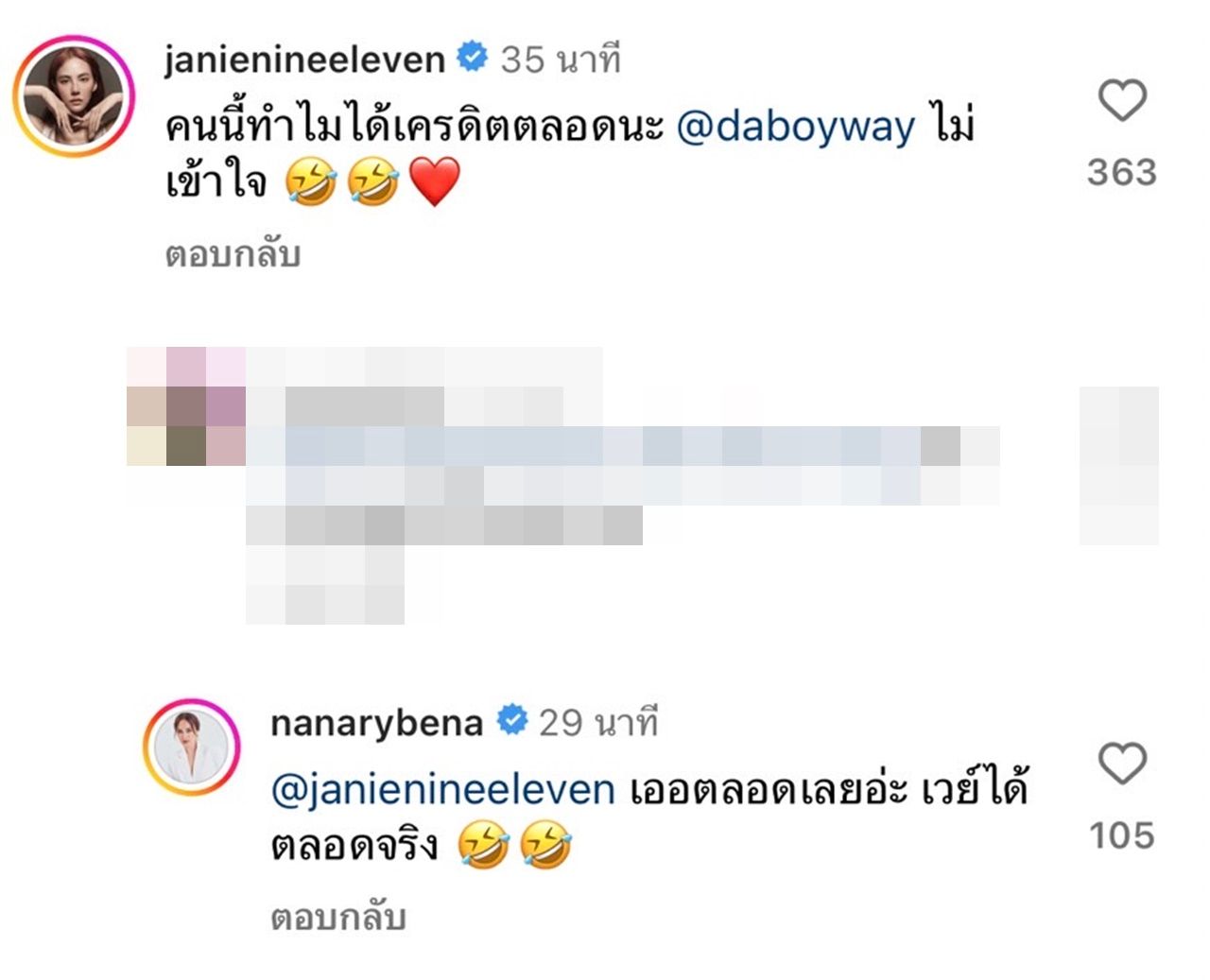Follow the @janienineeleven mention in the reply
This screenshot has width=1210, height=980.
pos(442,790)
